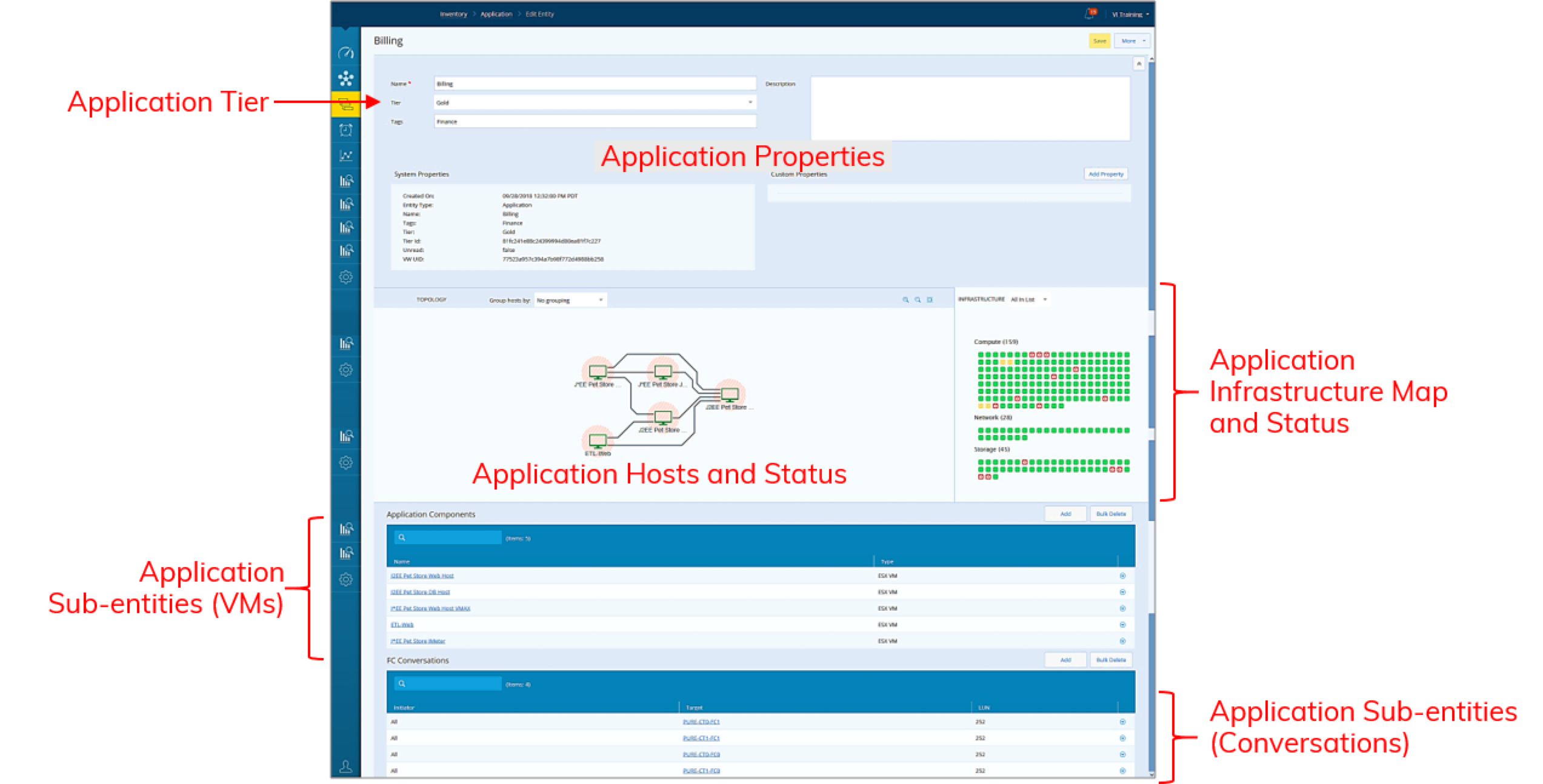Image resolution: width=1543 pixels, height=784 pixels.
Task: Open the trend line chart sidebar icon
Action: (x=345, y=156)
